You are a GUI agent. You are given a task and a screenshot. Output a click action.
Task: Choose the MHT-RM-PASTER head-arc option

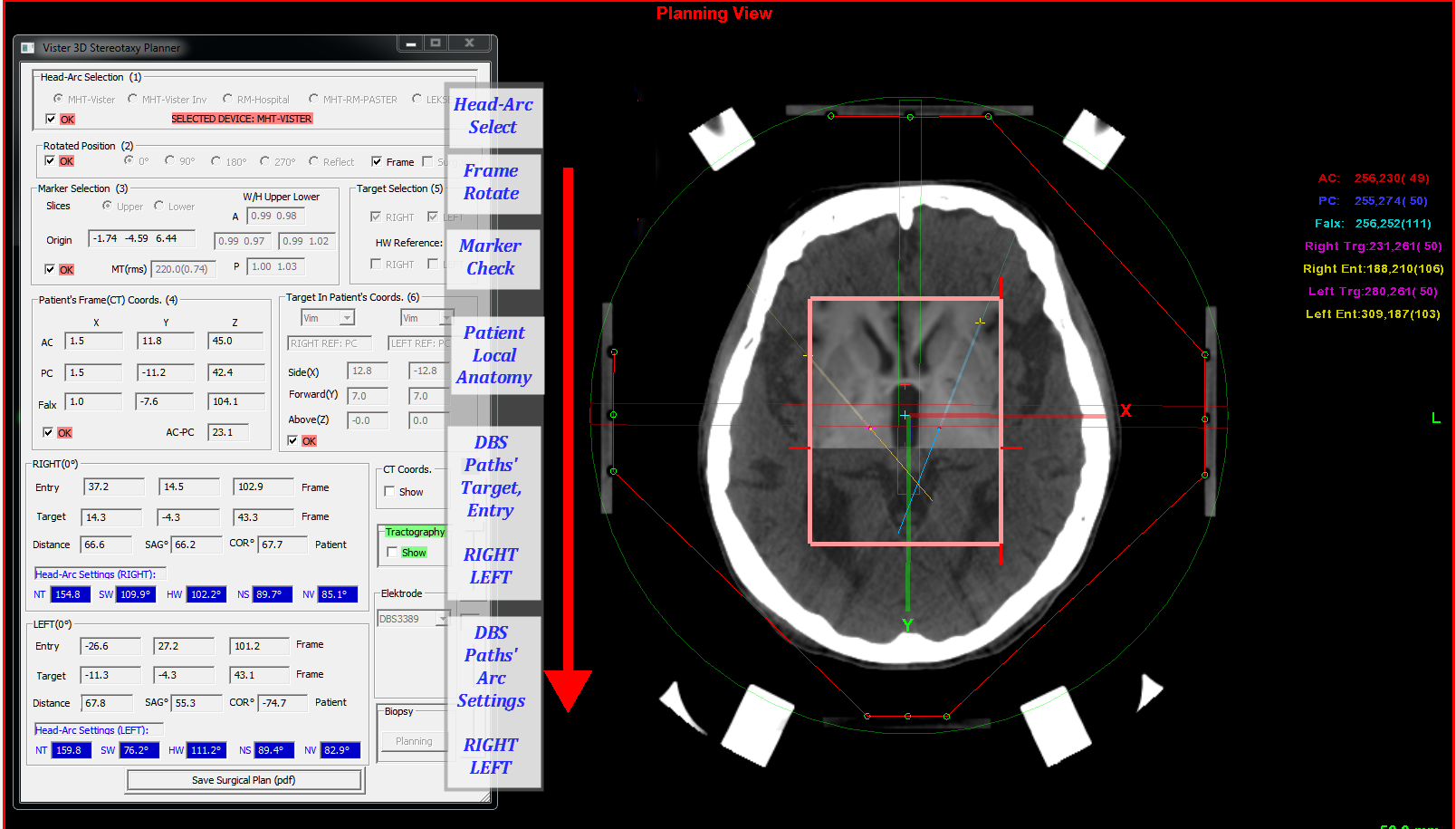click(313, 99)
